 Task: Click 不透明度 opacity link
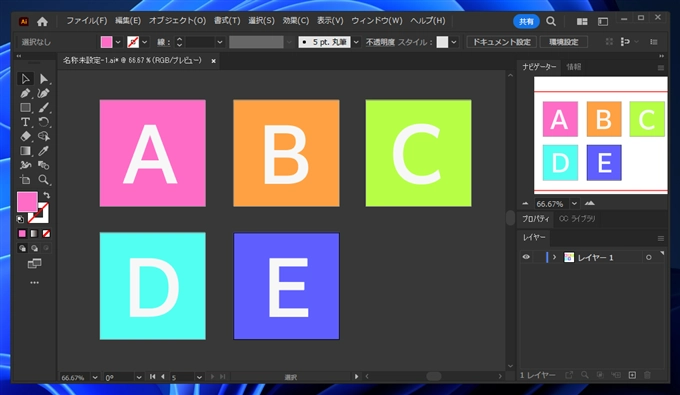pos(380,42)
